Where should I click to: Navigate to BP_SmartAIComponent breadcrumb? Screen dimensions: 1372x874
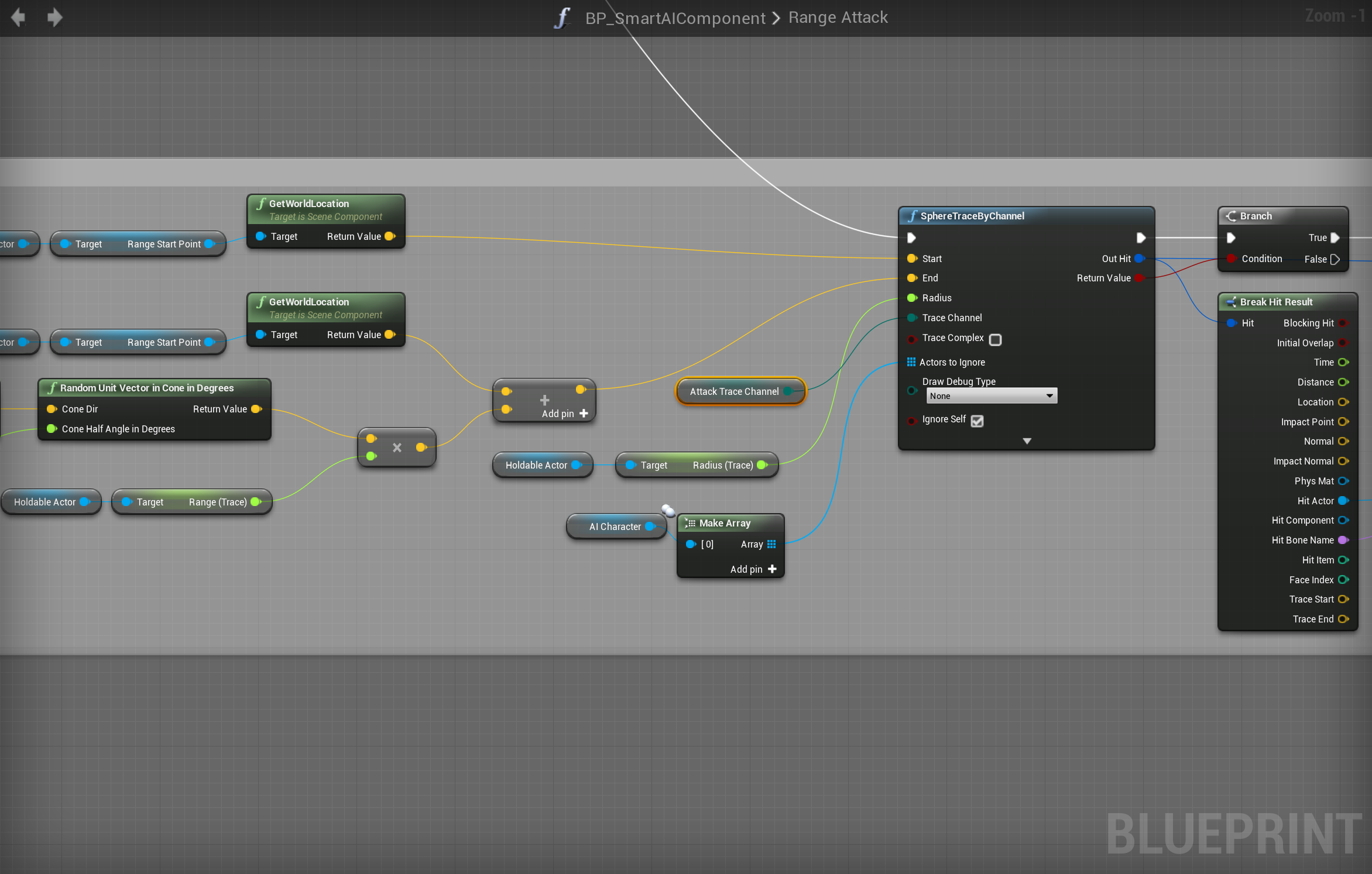tap(675, 18)
